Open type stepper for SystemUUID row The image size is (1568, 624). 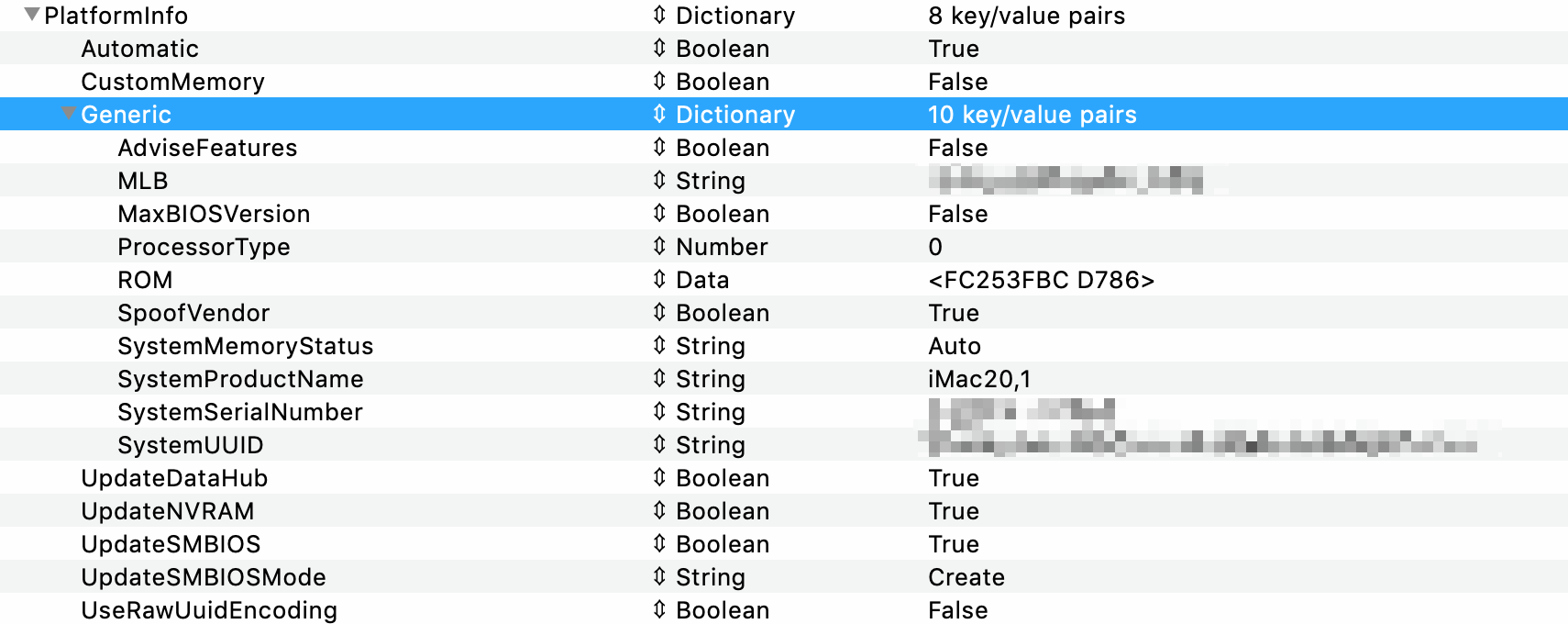pyautogui.click(x=659, y=444)
